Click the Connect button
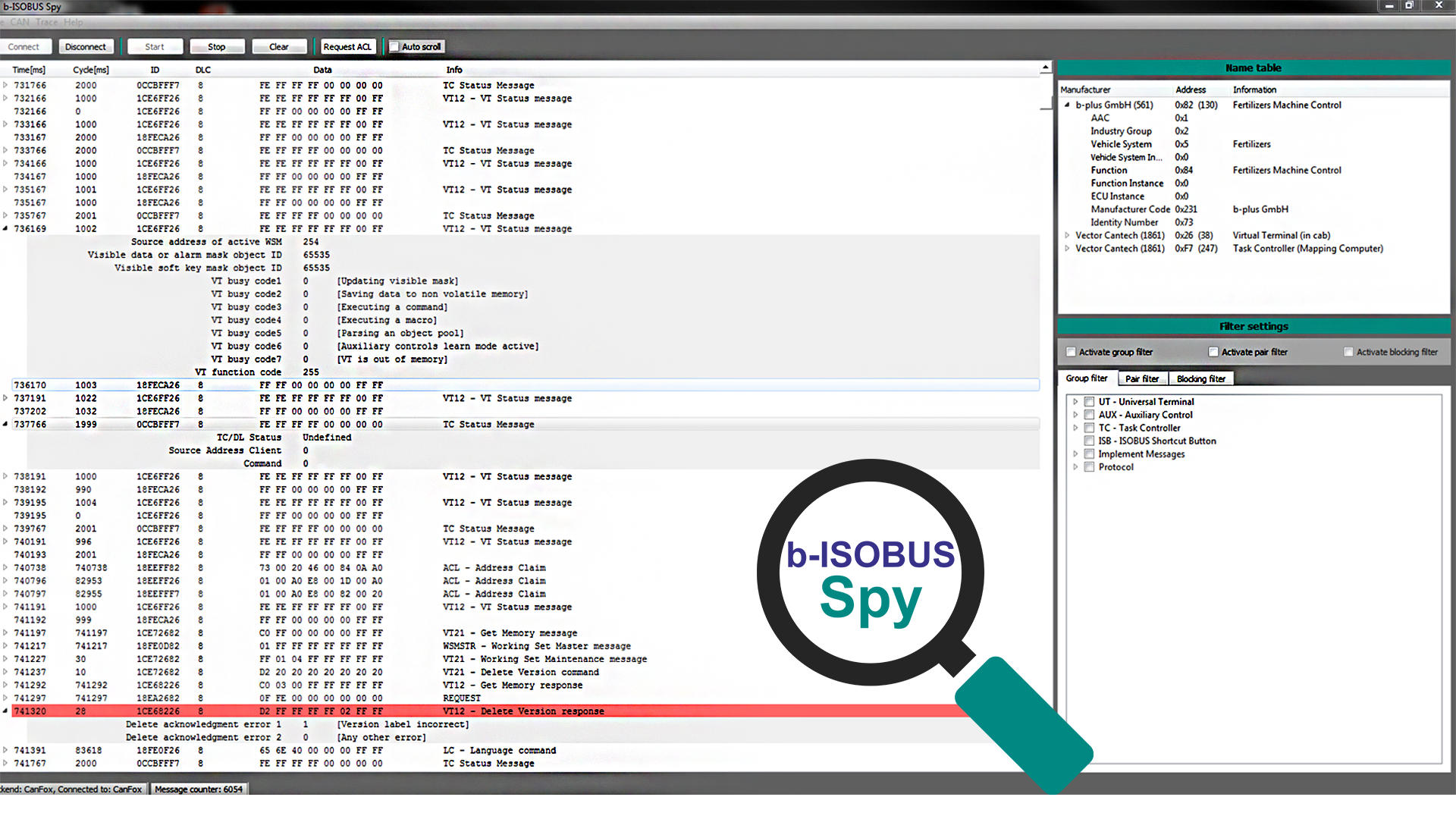 click(x=24, y=47)
